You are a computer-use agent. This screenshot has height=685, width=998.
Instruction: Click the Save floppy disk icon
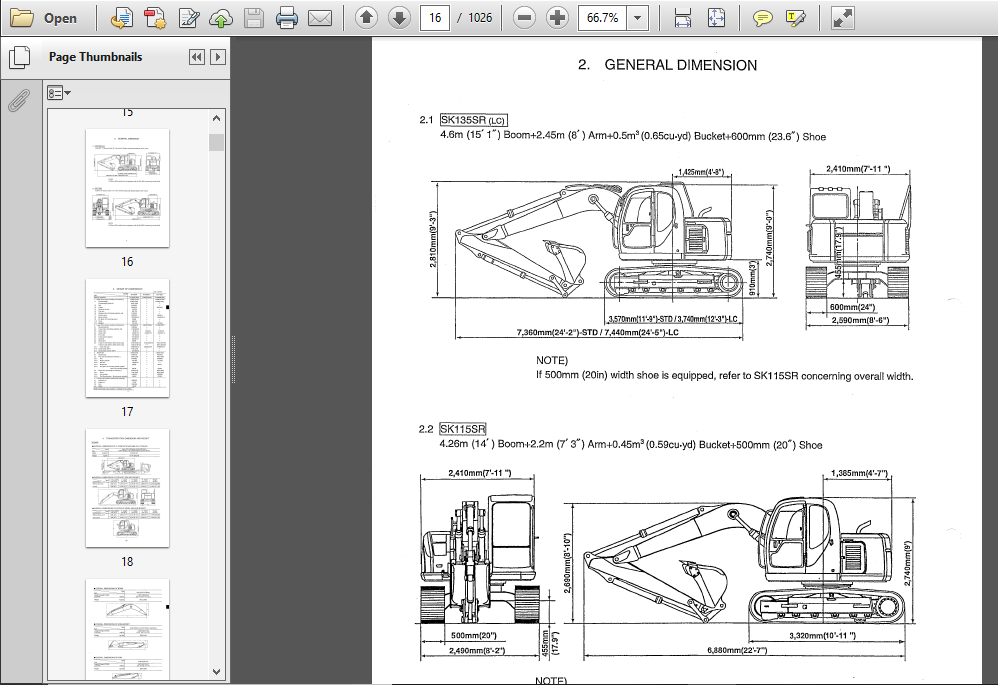click(253, 18)
